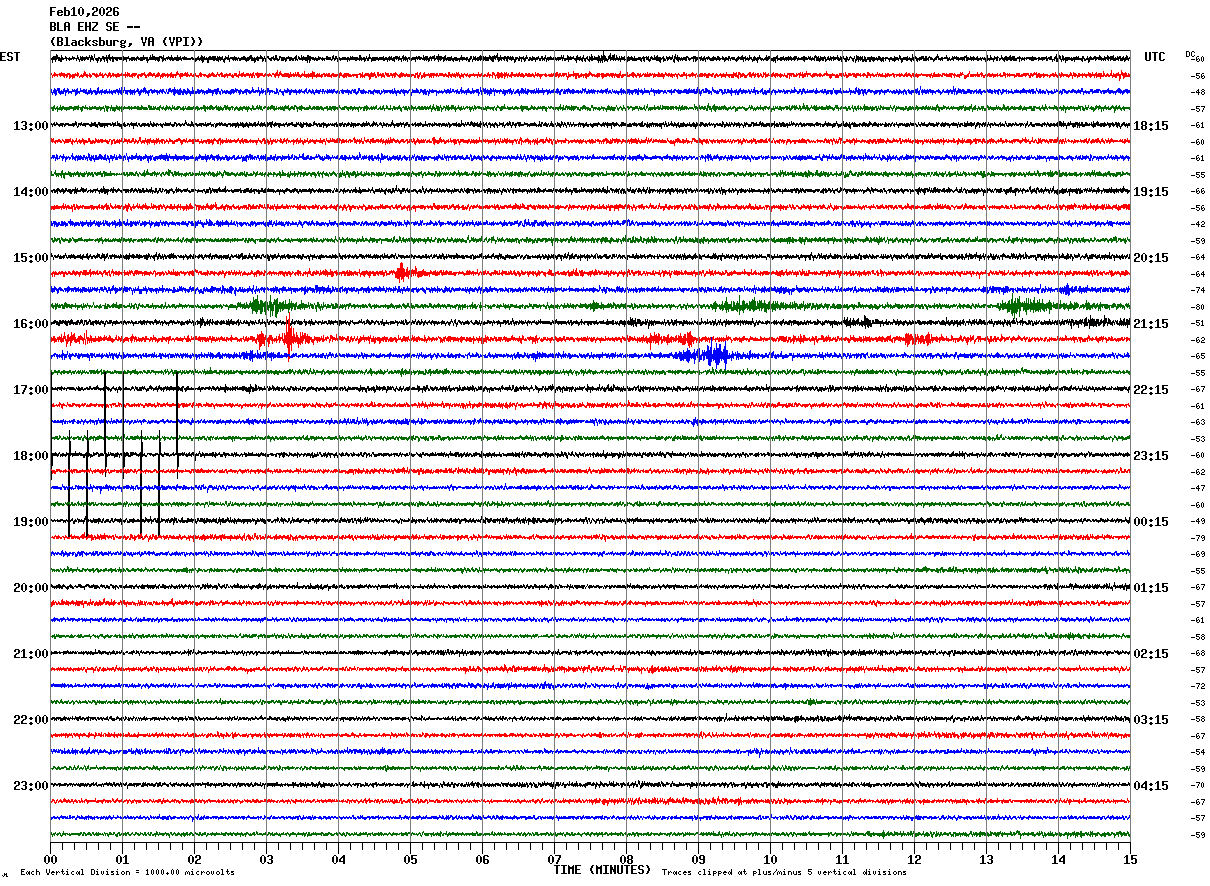Click minute tick label "00" on the axis
The width and height of the screenshot is (1210, 886).
[x=50, y=860]
